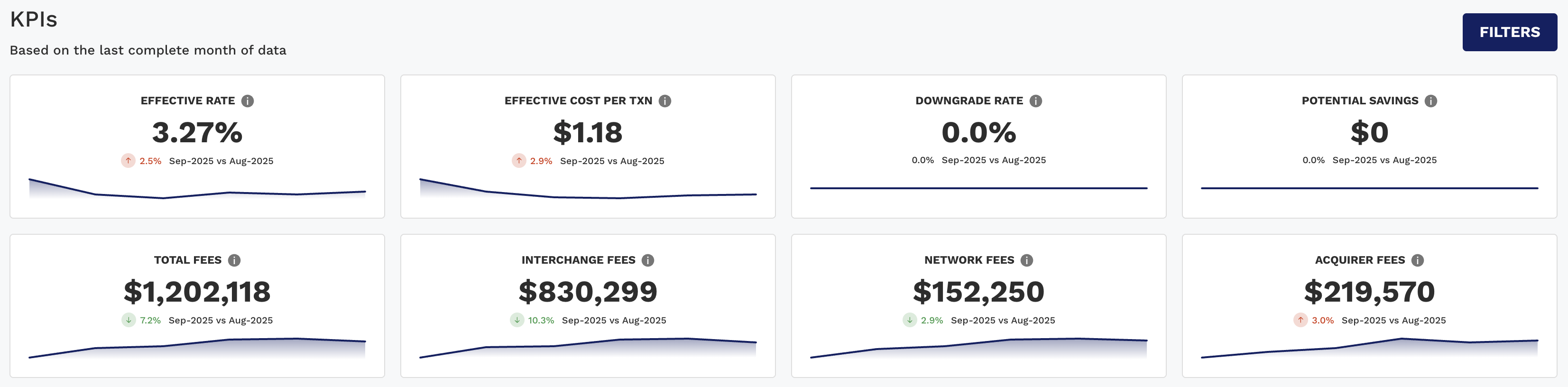Click the Effective Cost Per Txn info icon
Screen dimensions: 1568x387
pyautogui.click(x=664, y=101)
